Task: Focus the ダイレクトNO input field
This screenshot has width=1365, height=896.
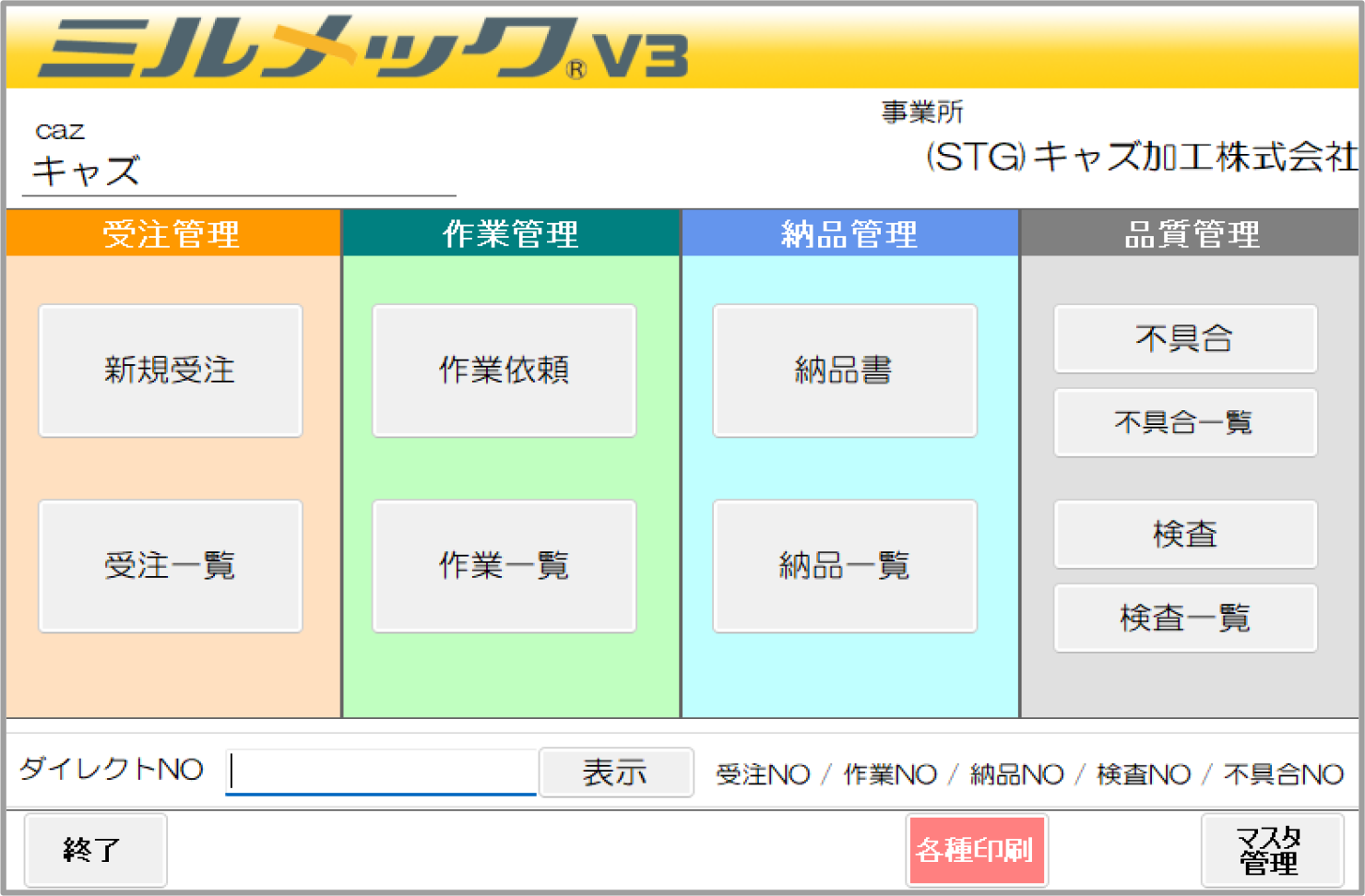Action: (x=381, y=772)
